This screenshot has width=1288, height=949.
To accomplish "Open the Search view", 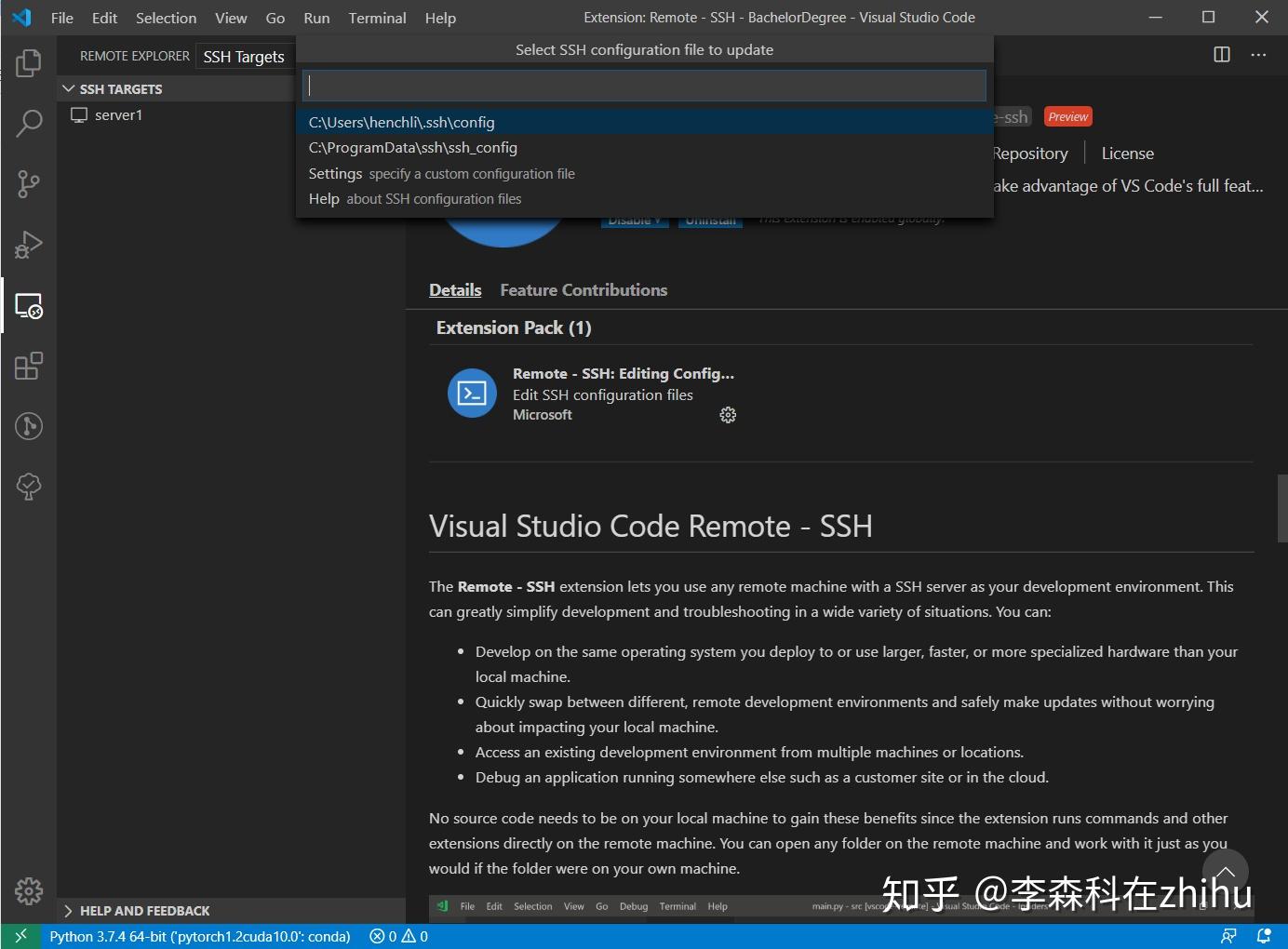I will pos(28,123).
